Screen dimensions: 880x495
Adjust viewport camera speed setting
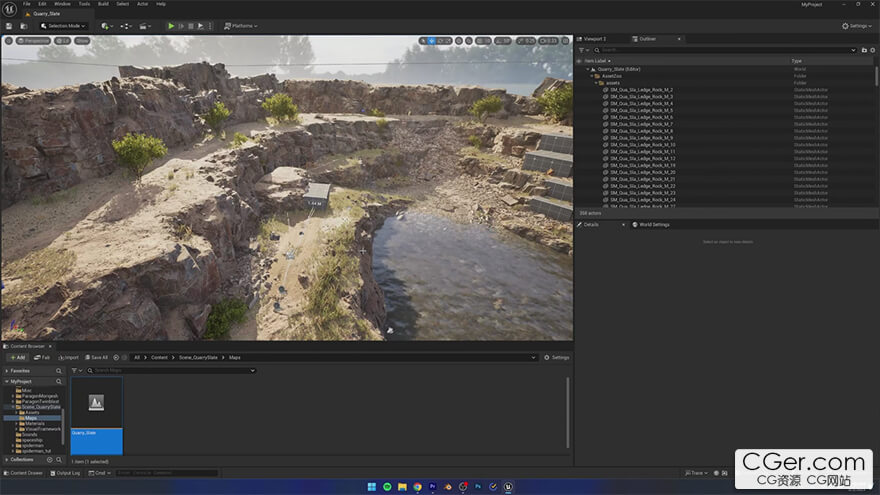pos(549,41)
